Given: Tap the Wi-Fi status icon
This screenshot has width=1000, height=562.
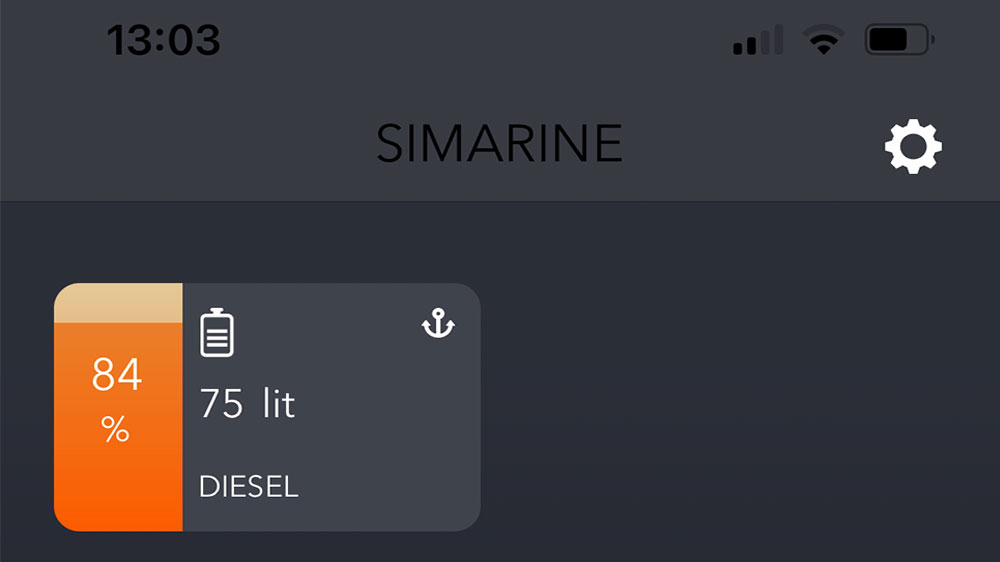Looking at the screenshot, I should 823,41.
